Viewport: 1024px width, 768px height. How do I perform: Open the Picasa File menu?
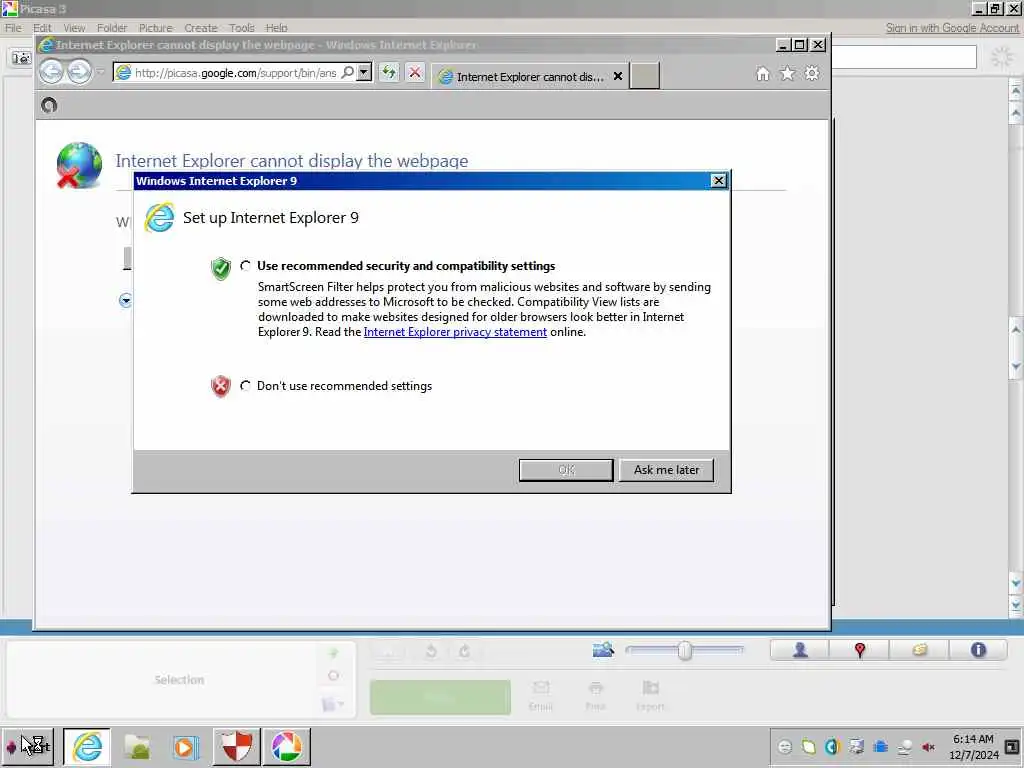tap(13, 28)
